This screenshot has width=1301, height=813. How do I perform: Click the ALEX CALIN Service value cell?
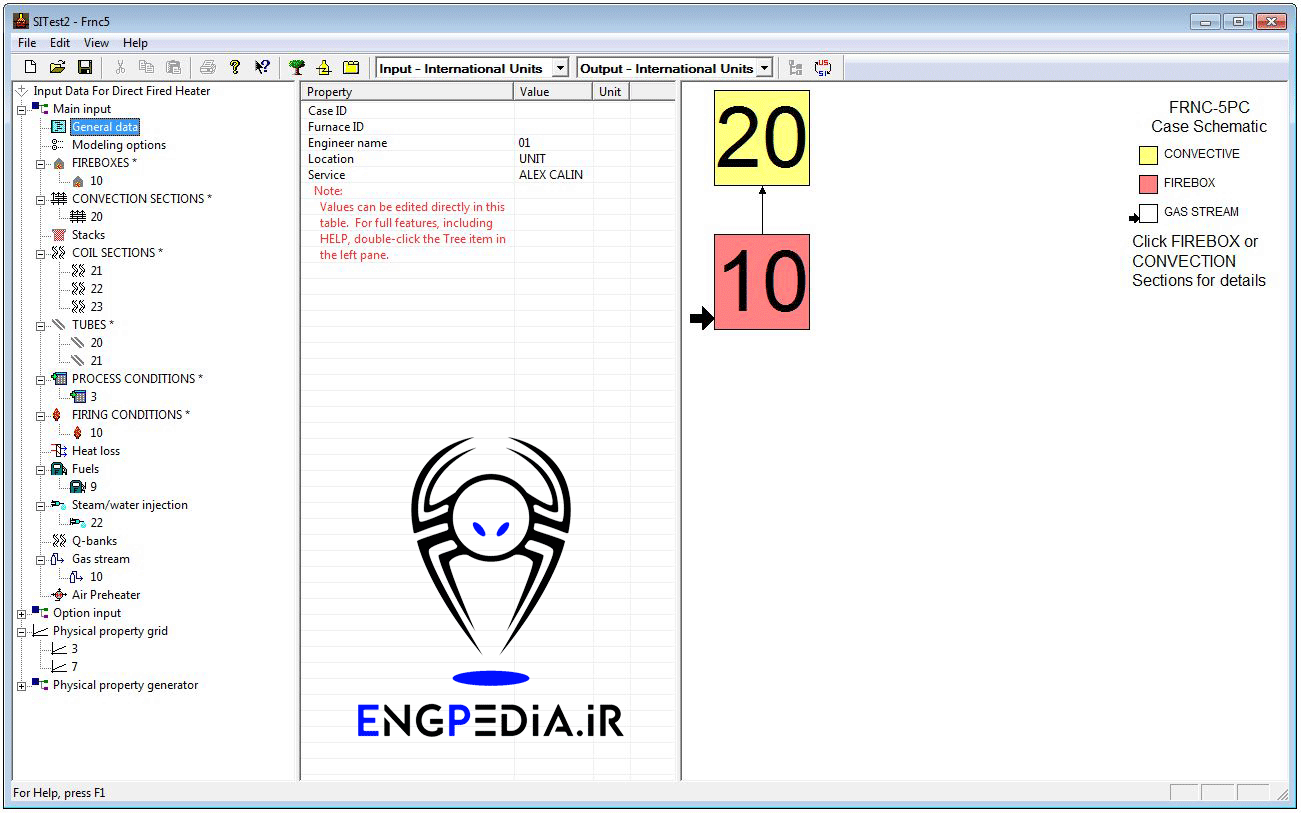[553, 175]
